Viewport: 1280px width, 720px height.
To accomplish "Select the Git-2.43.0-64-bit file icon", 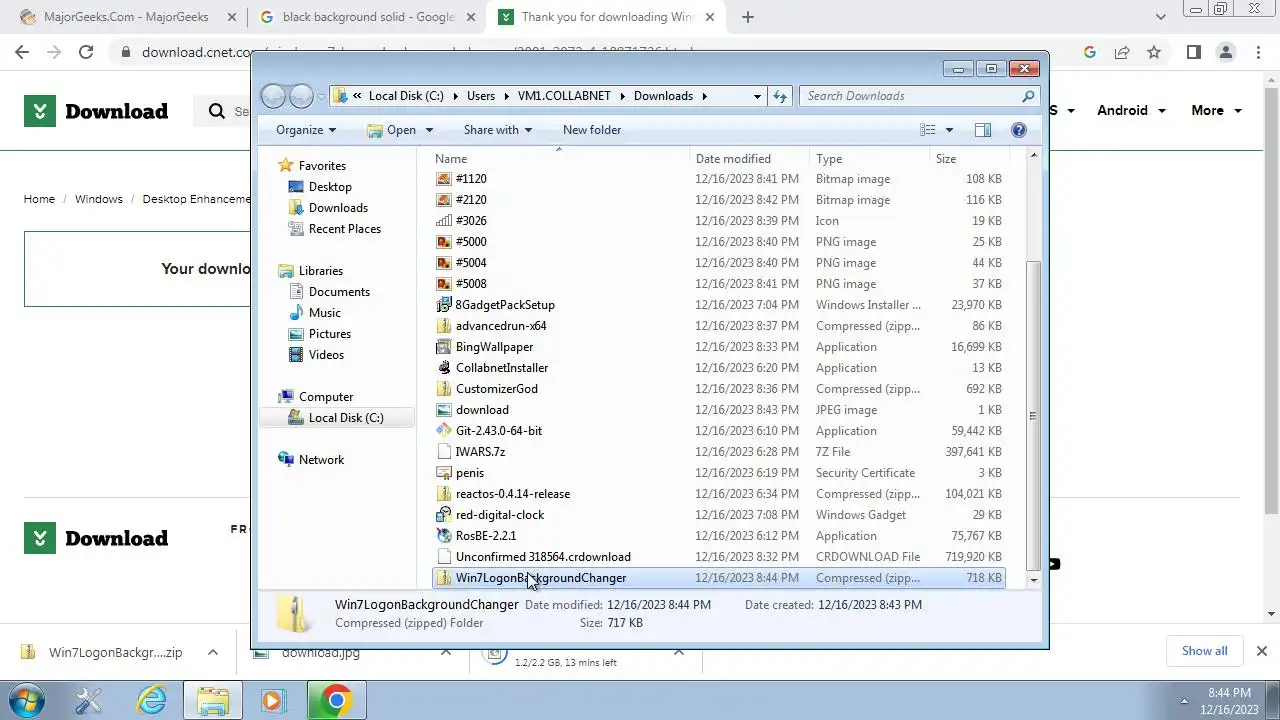I will click(x=445, y=431).
